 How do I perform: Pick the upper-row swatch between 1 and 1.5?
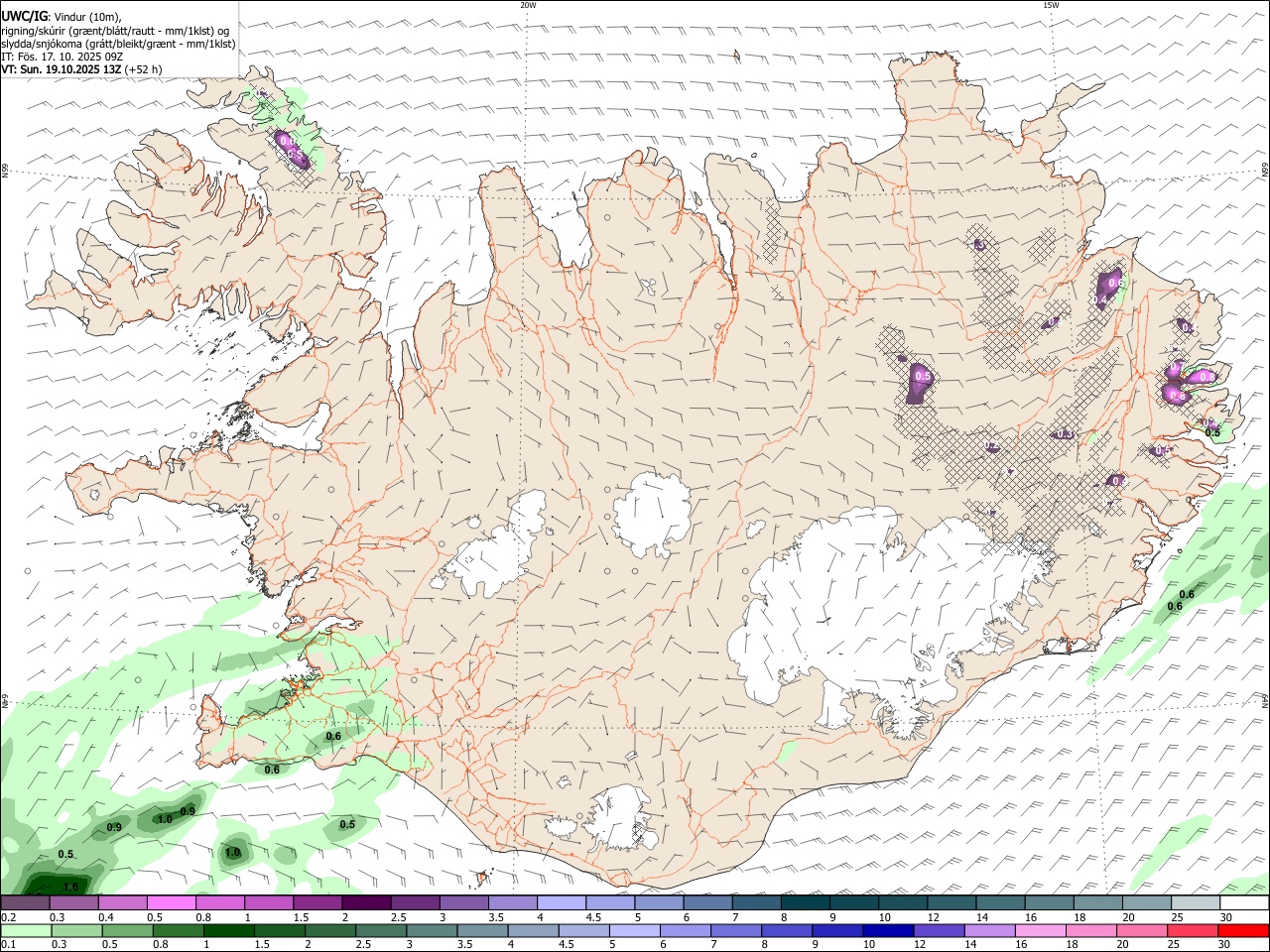pos(269,903)
